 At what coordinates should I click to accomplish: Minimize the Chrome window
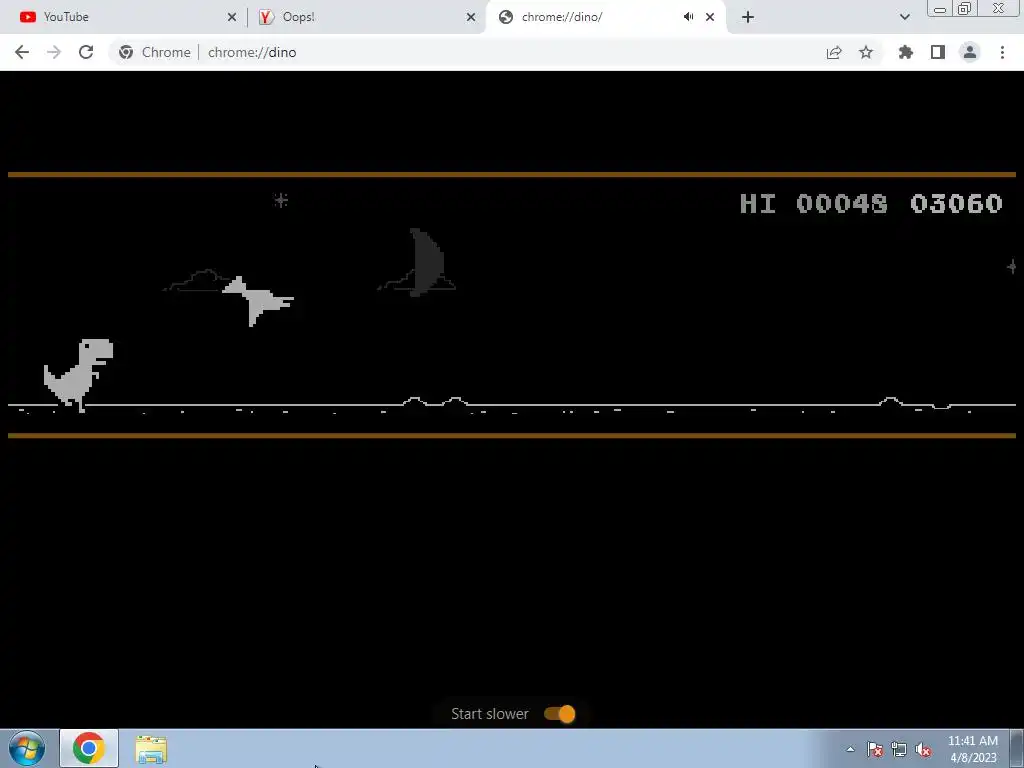pos(940,9)
